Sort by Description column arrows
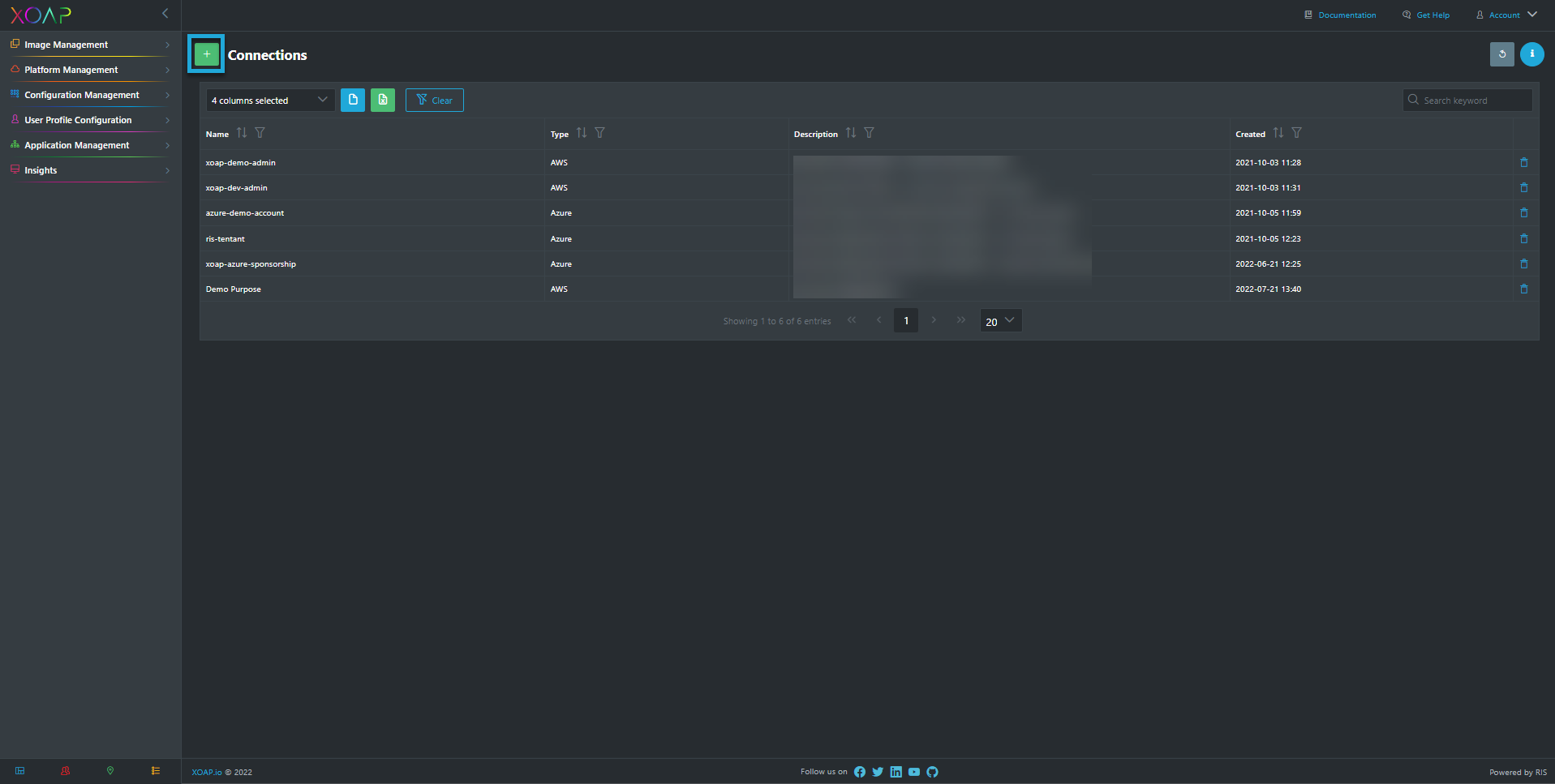This screenshot has width=1555, height=784. pyautogui.click(x=851, y=133)
